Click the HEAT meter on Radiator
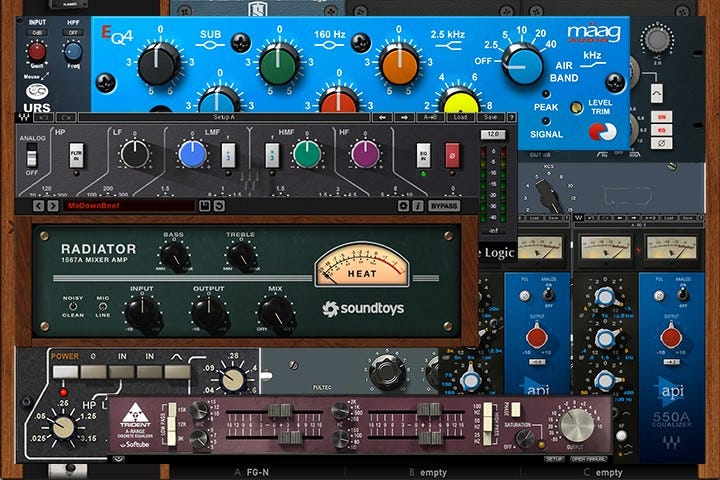The image size is (720, 480). click(x=361, y=265)
